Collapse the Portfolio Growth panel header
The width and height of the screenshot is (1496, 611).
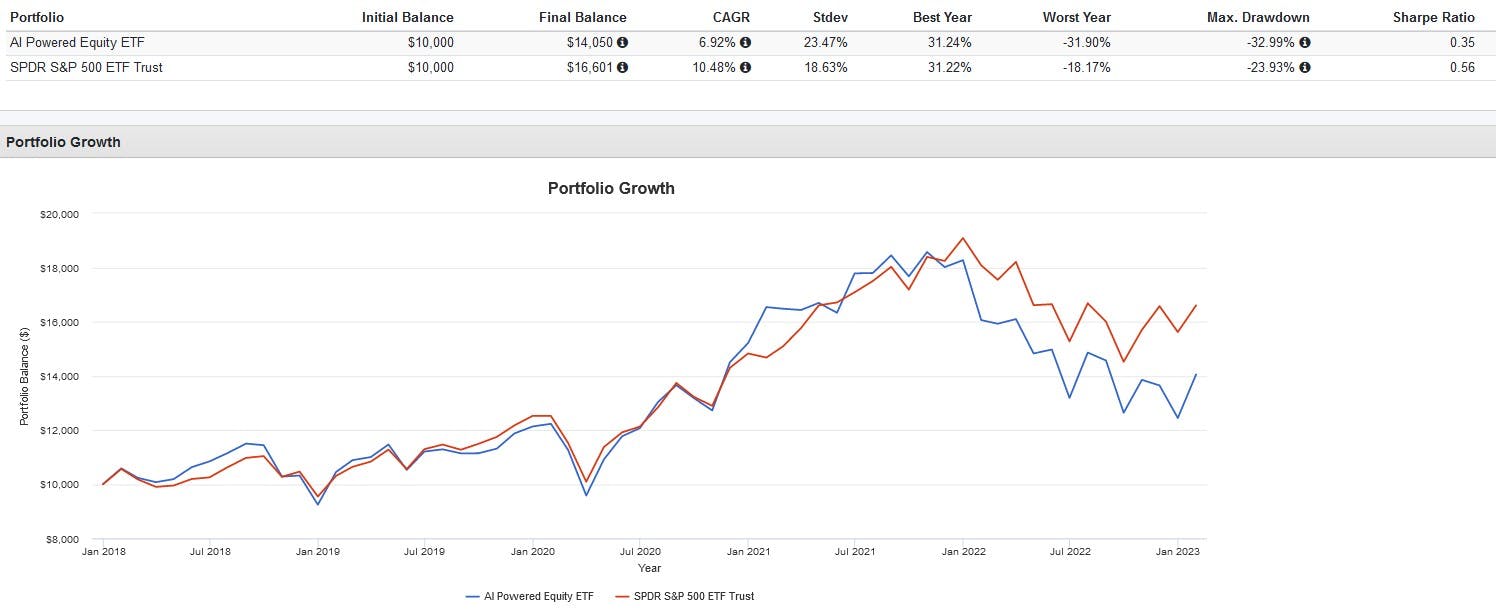63,142
